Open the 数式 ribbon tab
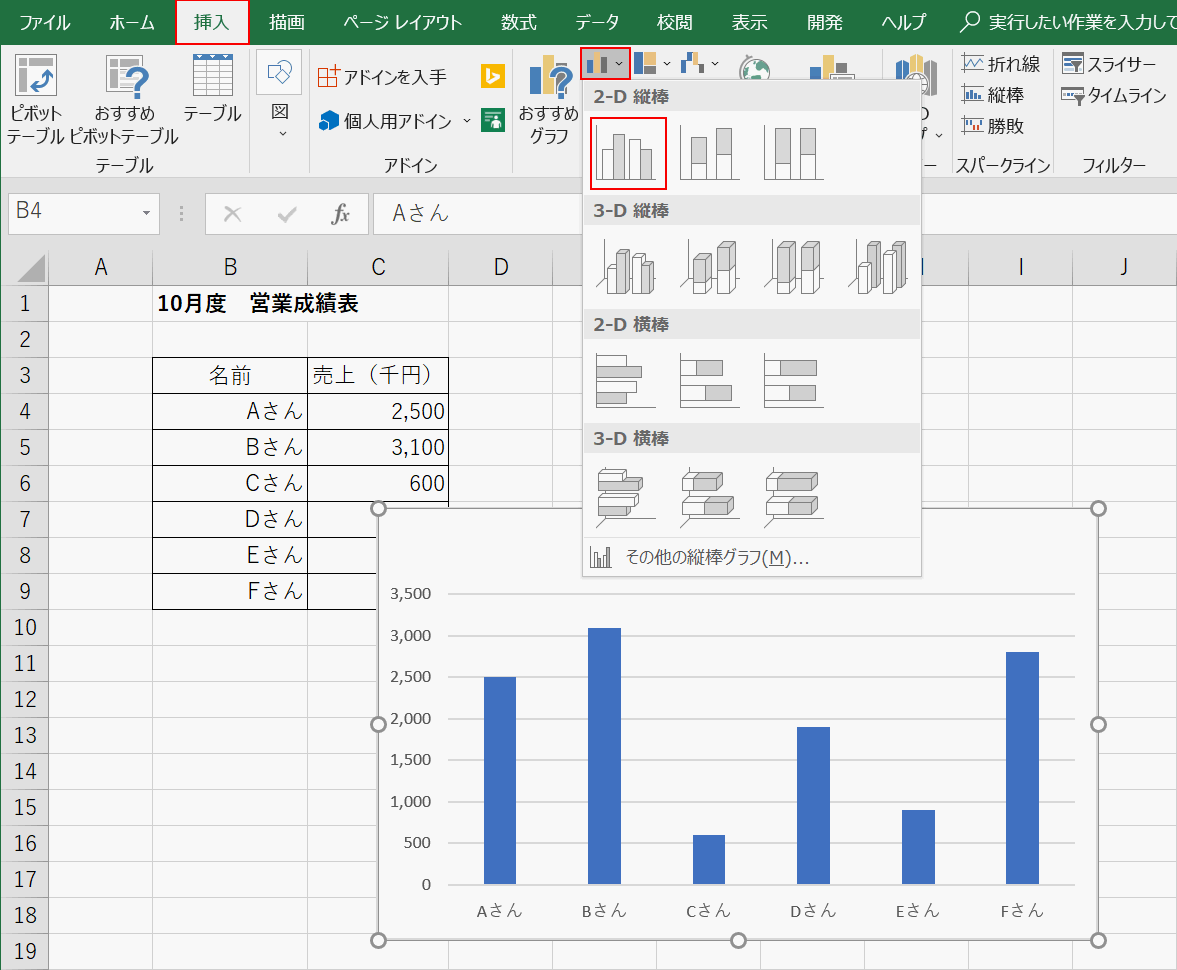Image resolution: width=1177 pixels, height=970 pixels. (517, 20)
